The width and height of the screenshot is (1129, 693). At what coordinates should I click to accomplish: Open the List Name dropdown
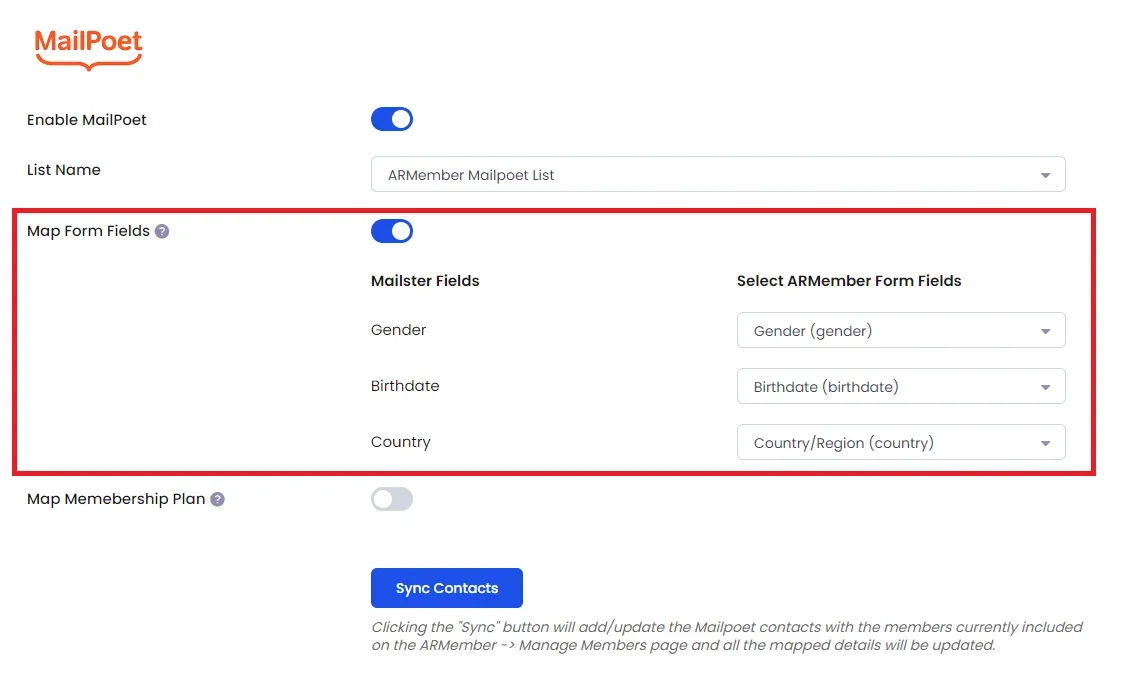(x=718, y=174)
